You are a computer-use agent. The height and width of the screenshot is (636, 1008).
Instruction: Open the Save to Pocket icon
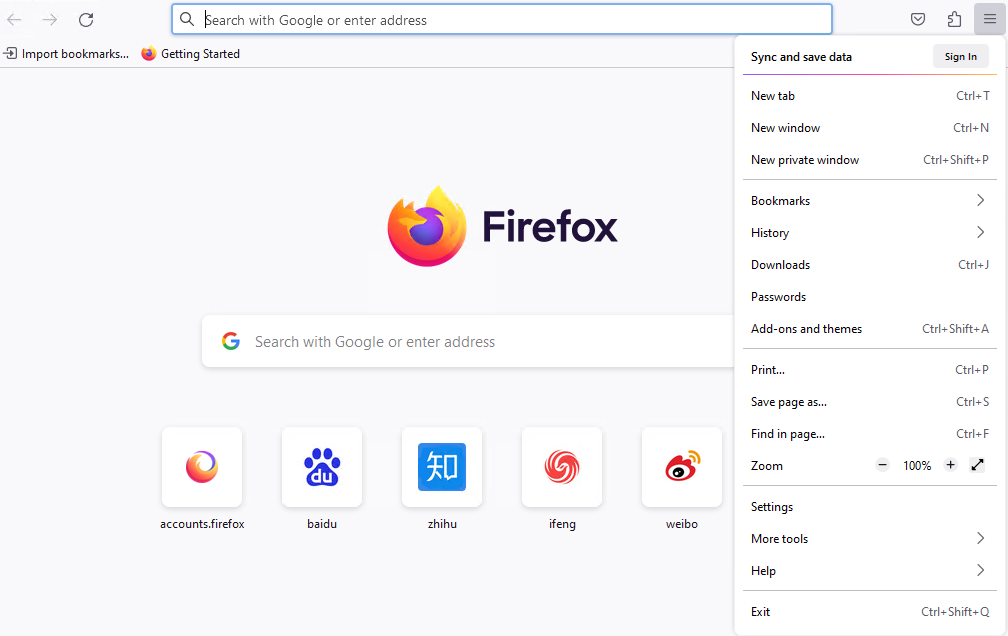coord(918,19)
